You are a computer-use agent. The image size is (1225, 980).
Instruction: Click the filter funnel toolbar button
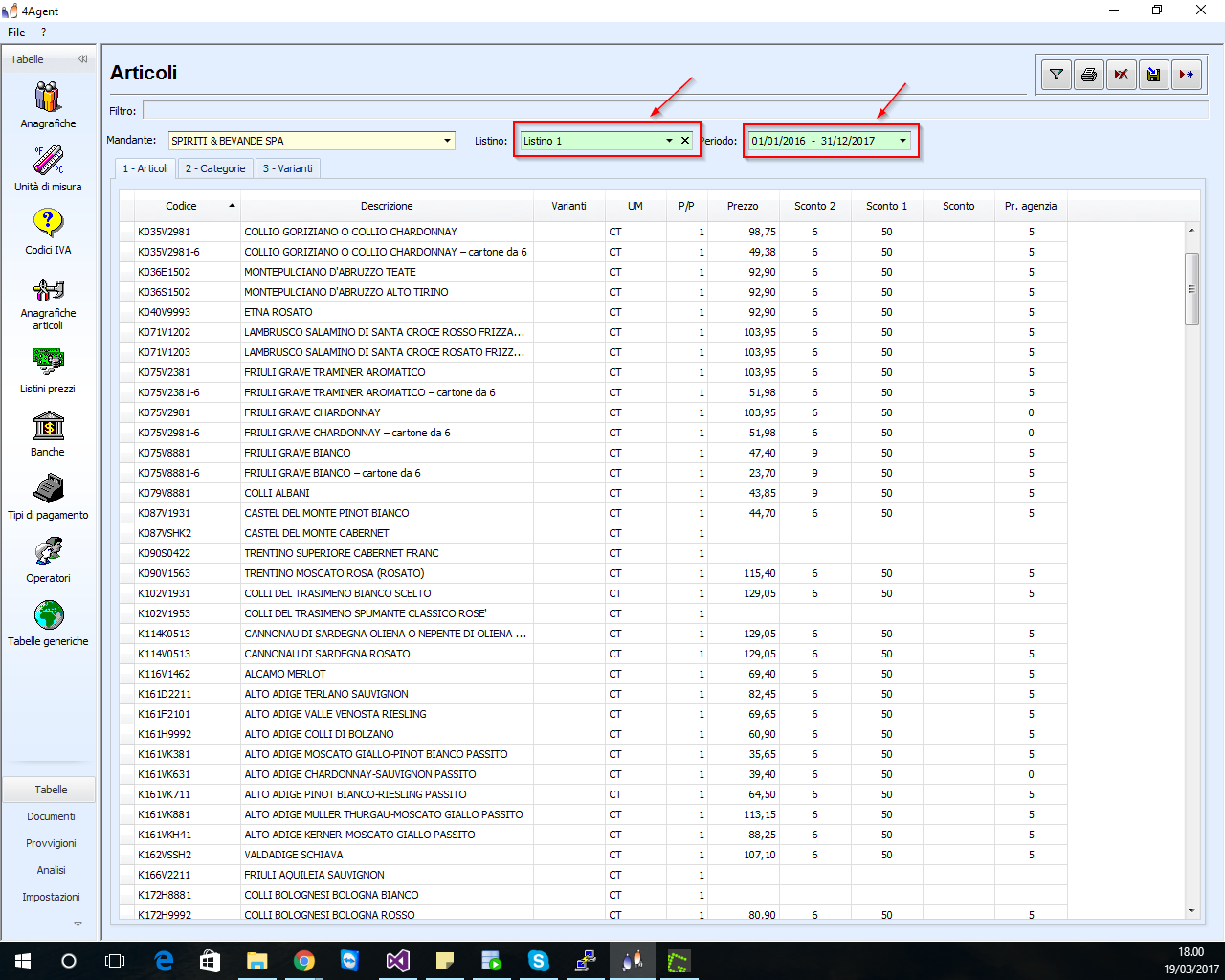(x=1057, y=74)
